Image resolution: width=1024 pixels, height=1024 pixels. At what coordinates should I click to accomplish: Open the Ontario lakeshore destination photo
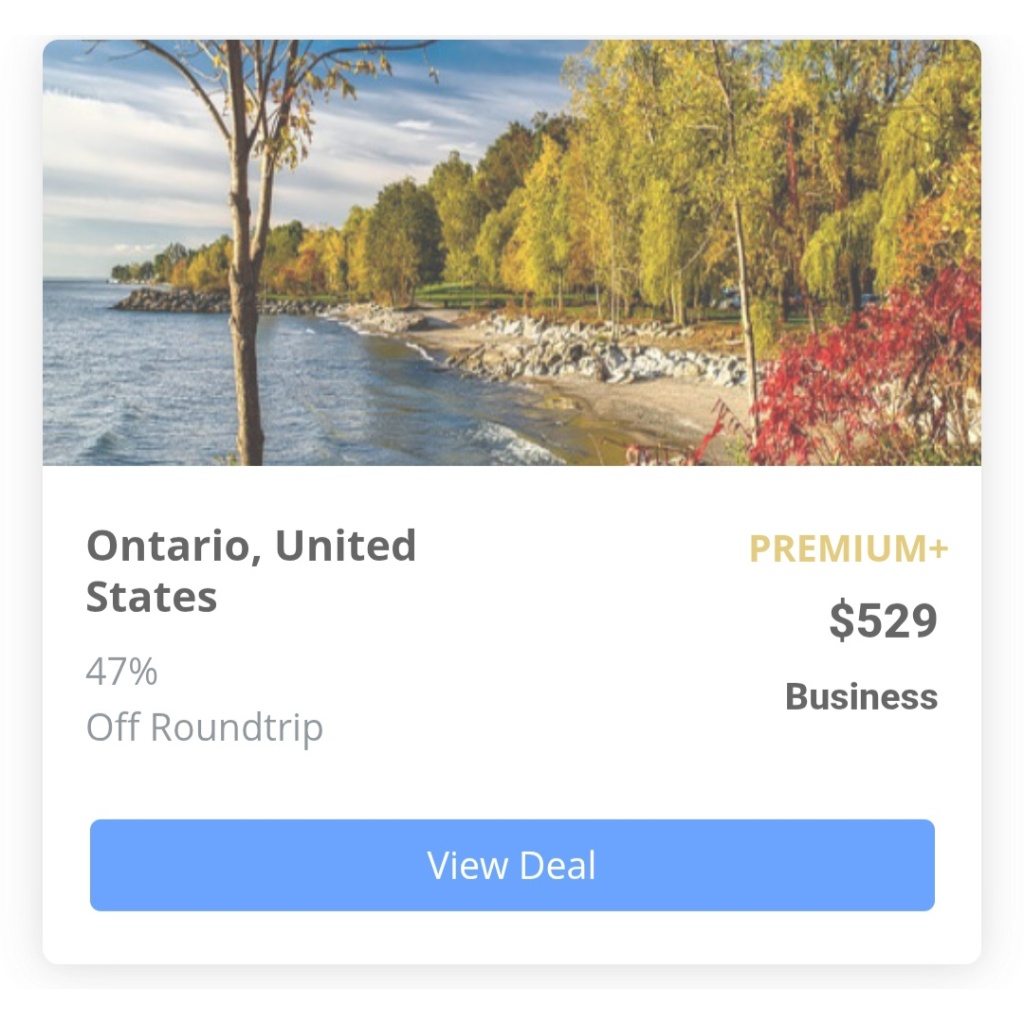512,252
